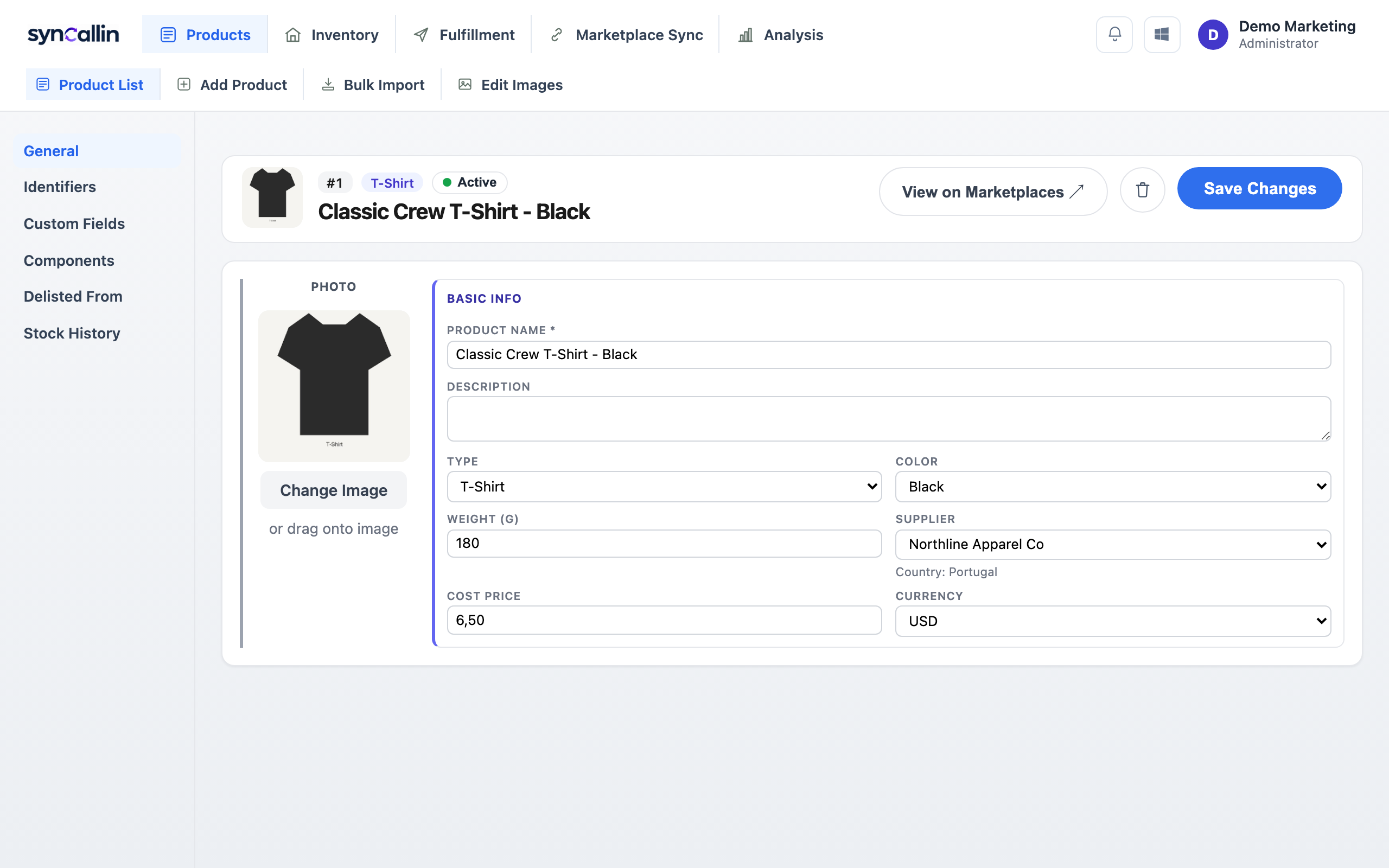The image size is (1389, 868).
Task: Click the Save Changes button
Action: [1259, 188]
